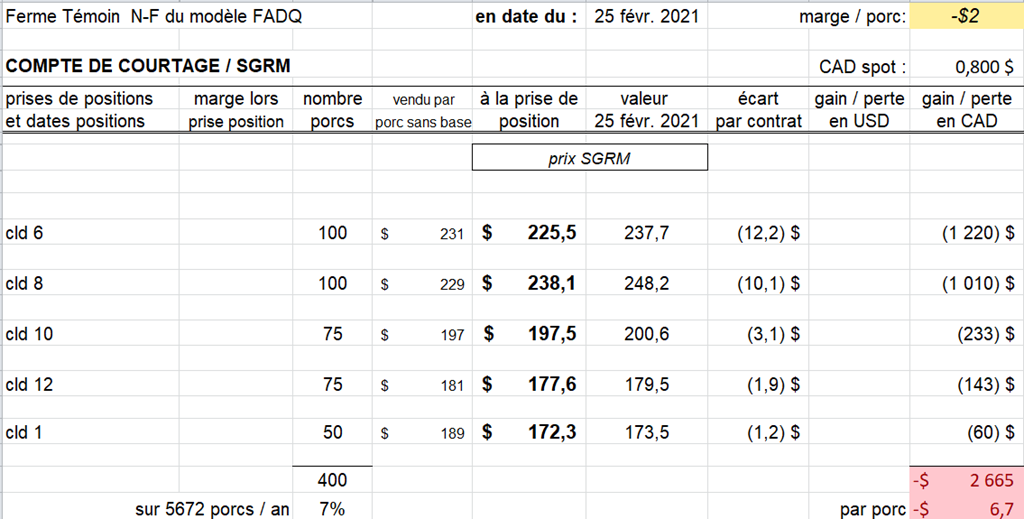This screenshot has height=519, width=1024.
Task: Click the 7% percentage cell
Action: click(332, 509)
